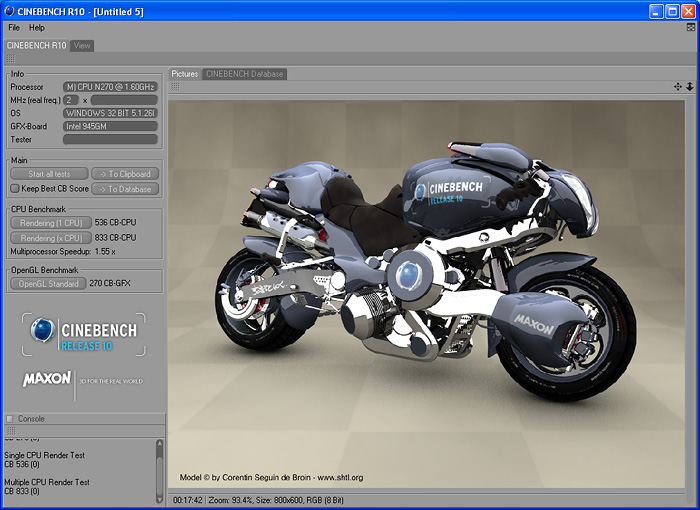Open the File menu
Viewport: 700px width, 510px height.
tap(14, 28)
